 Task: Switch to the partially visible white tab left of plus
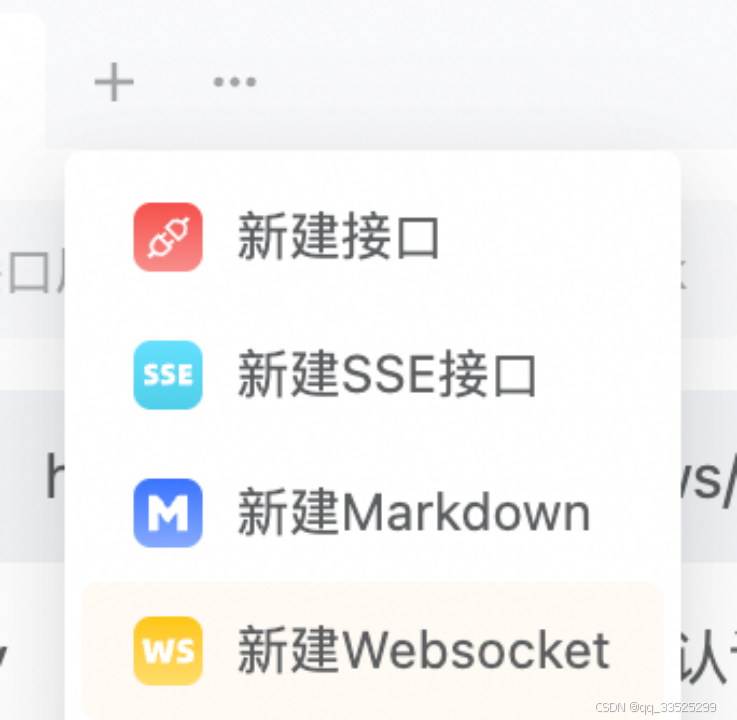(x=22, y=80)
